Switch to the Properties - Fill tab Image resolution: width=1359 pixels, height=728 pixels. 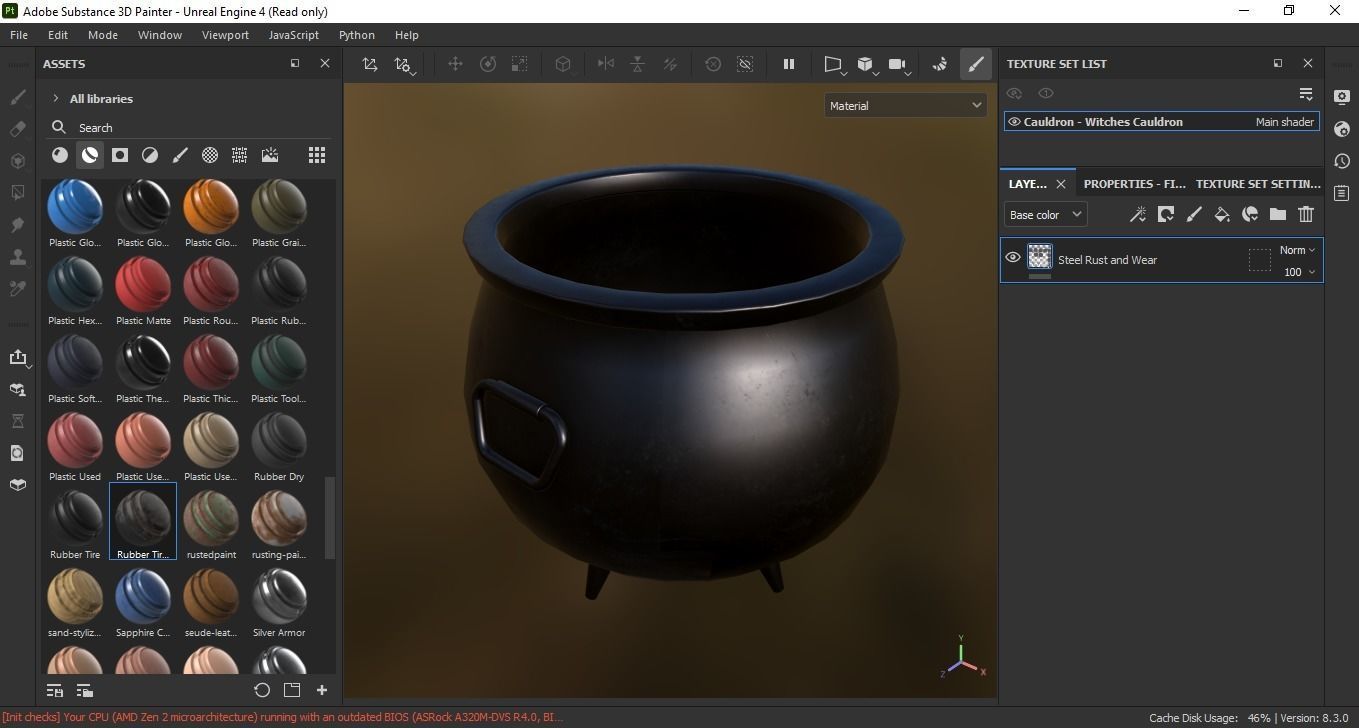(1135, 184)
